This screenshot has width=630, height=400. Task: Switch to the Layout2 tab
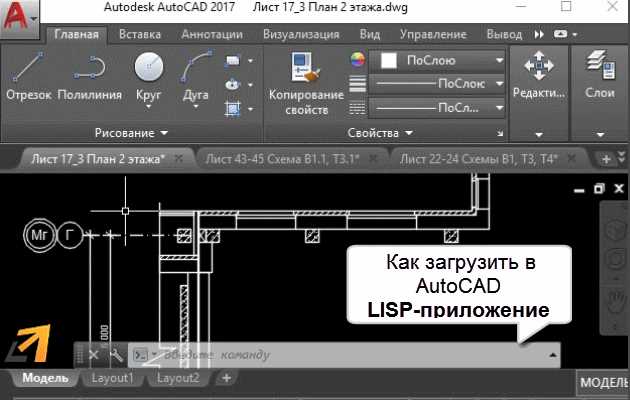click(x=178, y=378)
